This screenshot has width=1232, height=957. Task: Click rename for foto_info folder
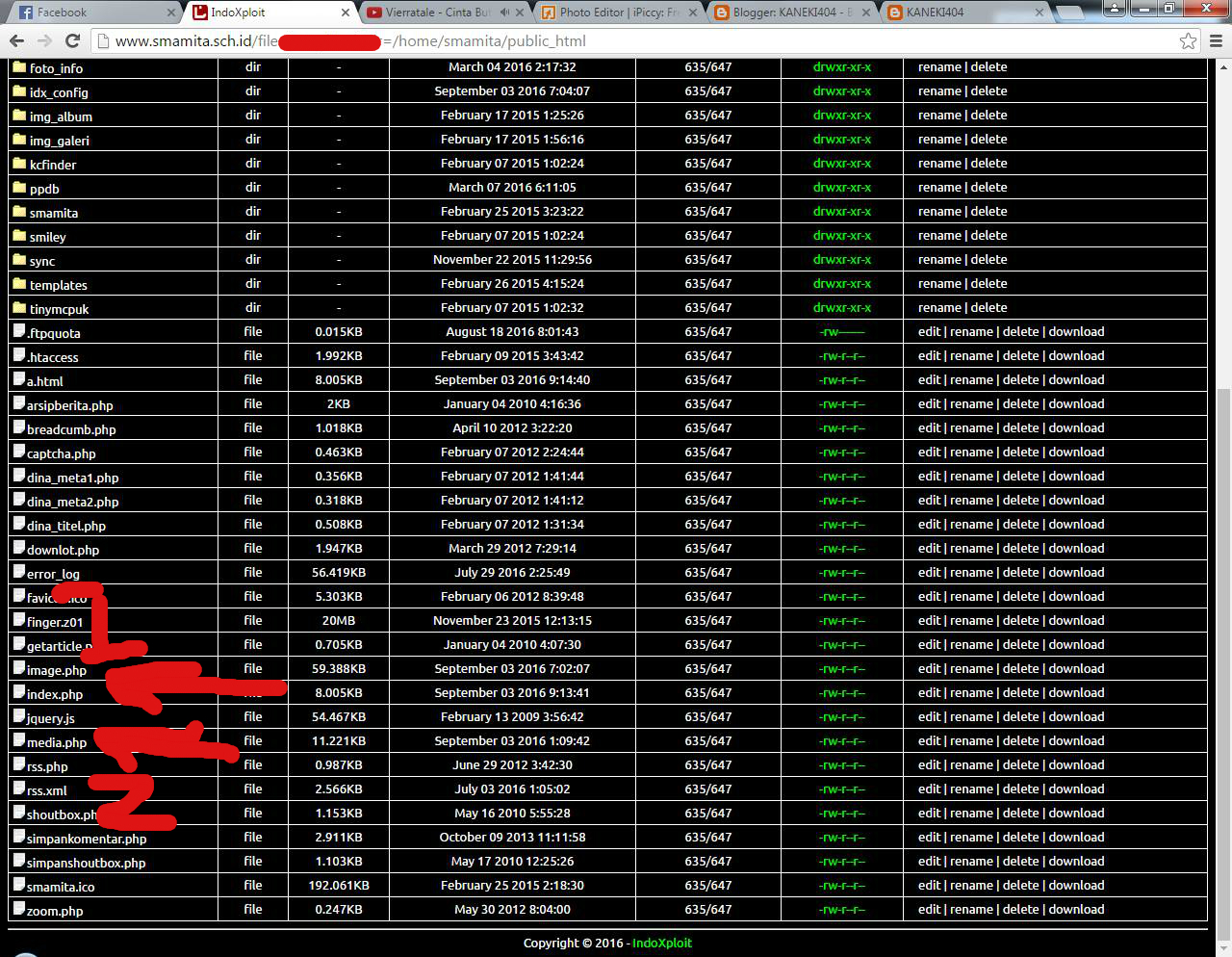pos(939,66)
